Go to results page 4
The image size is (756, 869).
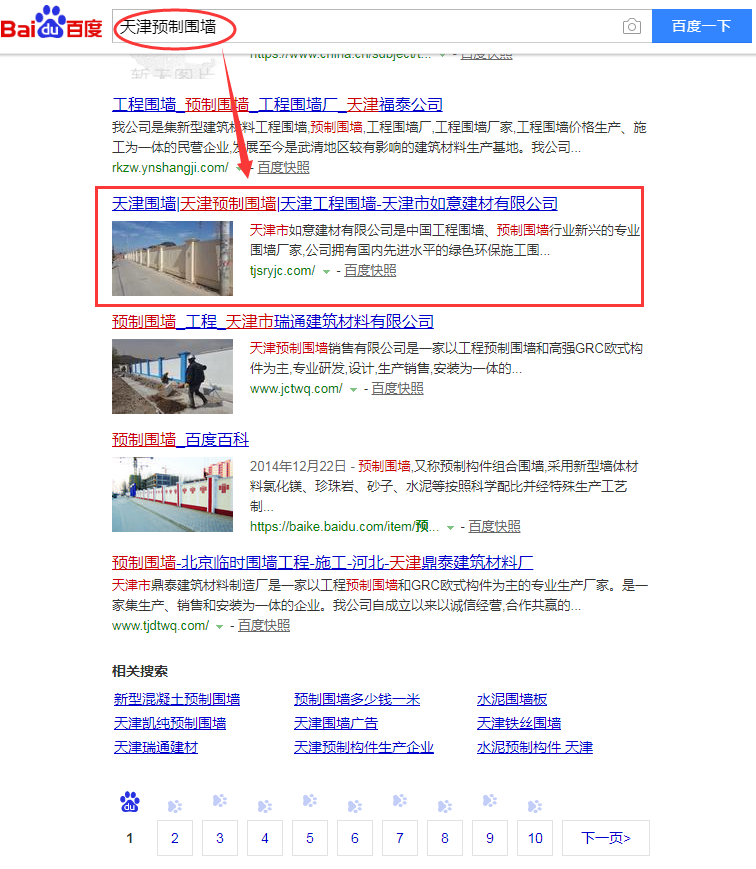(x=265, y=838)
